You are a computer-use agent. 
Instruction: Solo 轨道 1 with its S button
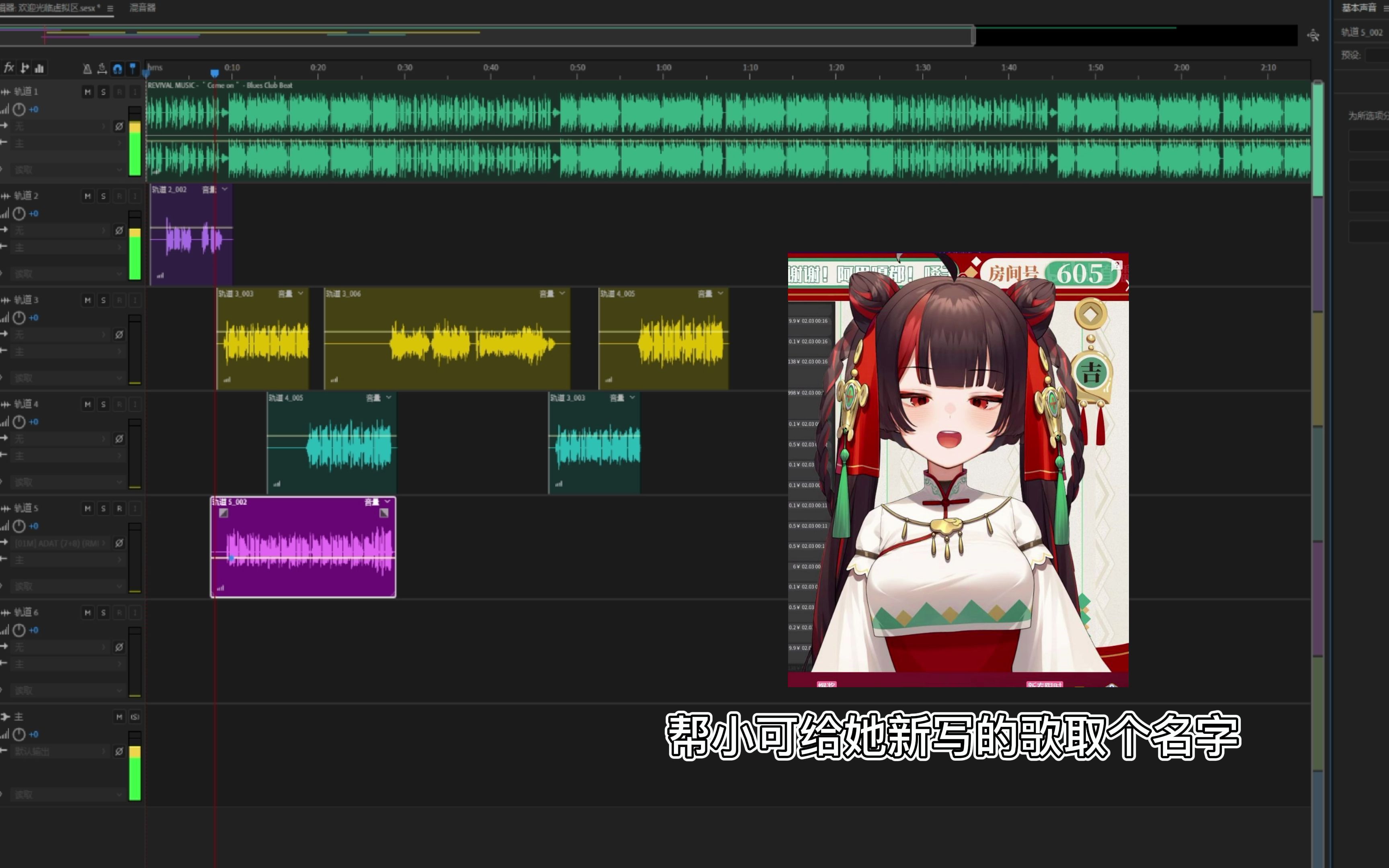tap(103, 92)
